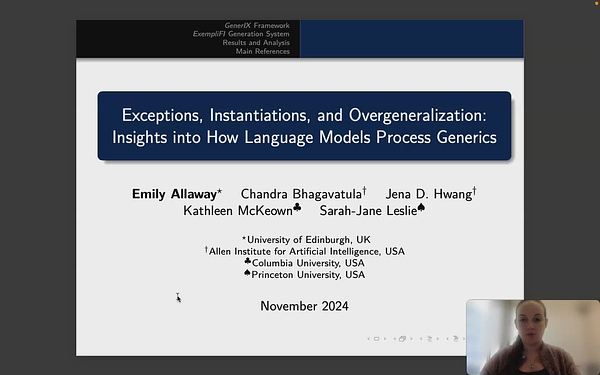Screen dimensions: 600x375
Task: Navigate to Main References section
Action: pyautogui.click(x=262, y=51)
